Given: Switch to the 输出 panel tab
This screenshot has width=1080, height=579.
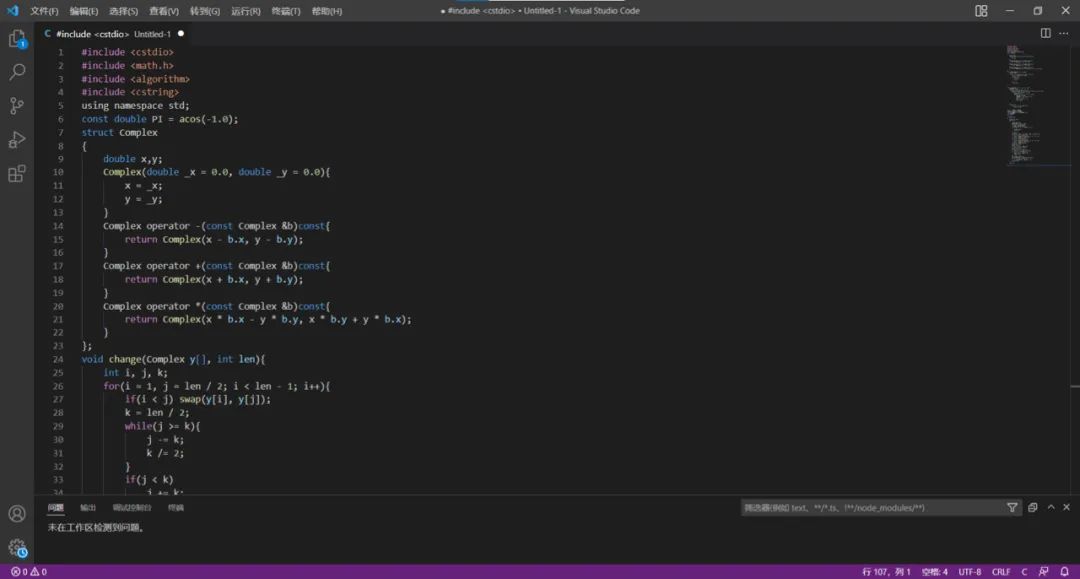Looking at the screenshot, I should [x=88, y=508].
